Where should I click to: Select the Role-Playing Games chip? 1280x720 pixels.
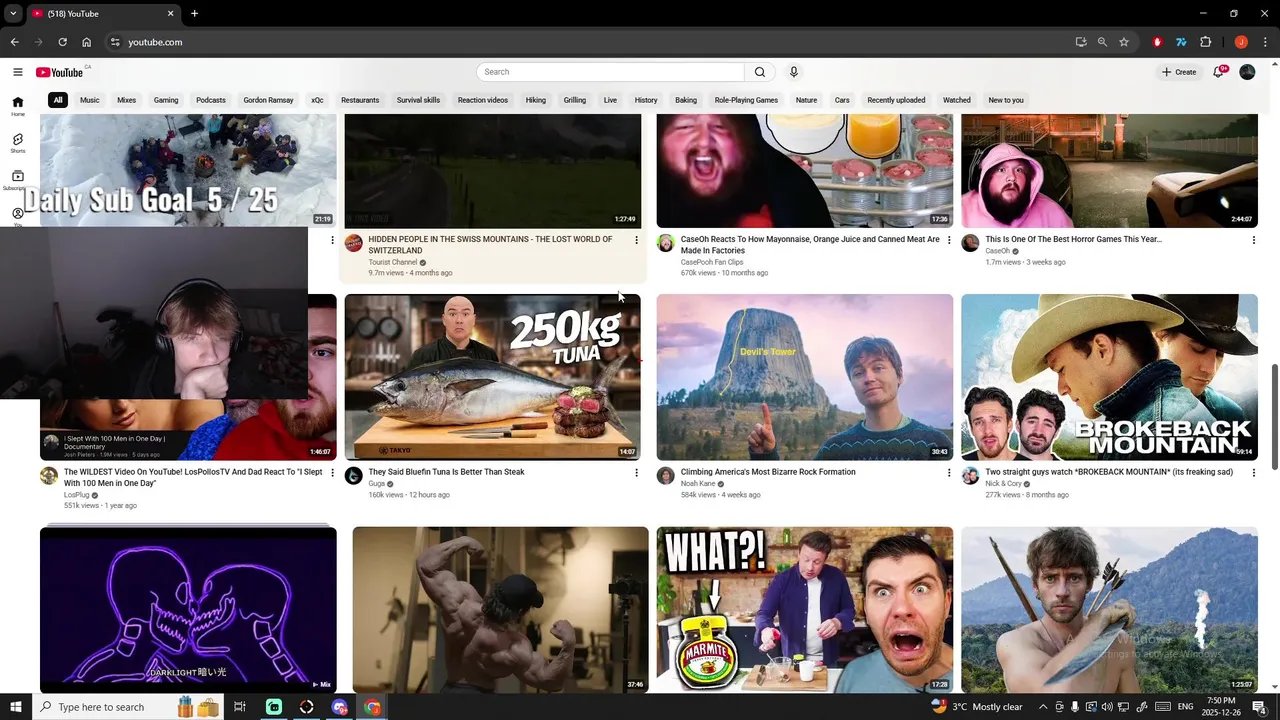click(746, 100)
